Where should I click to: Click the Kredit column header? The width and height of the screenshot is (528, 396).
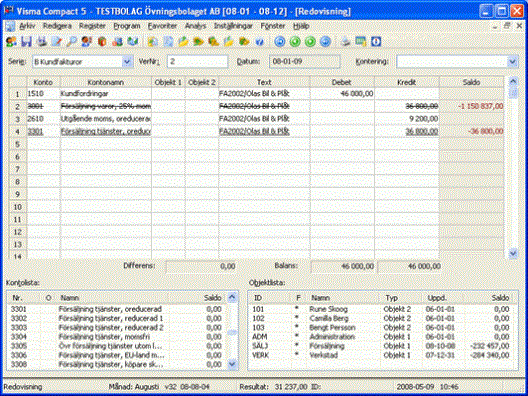(x=407, y=82)
